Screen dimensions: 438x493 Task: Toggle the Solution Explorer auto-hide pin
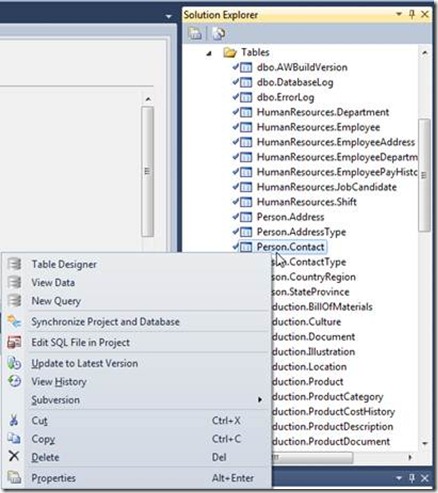pyautogui.click(x=412, y=14)
